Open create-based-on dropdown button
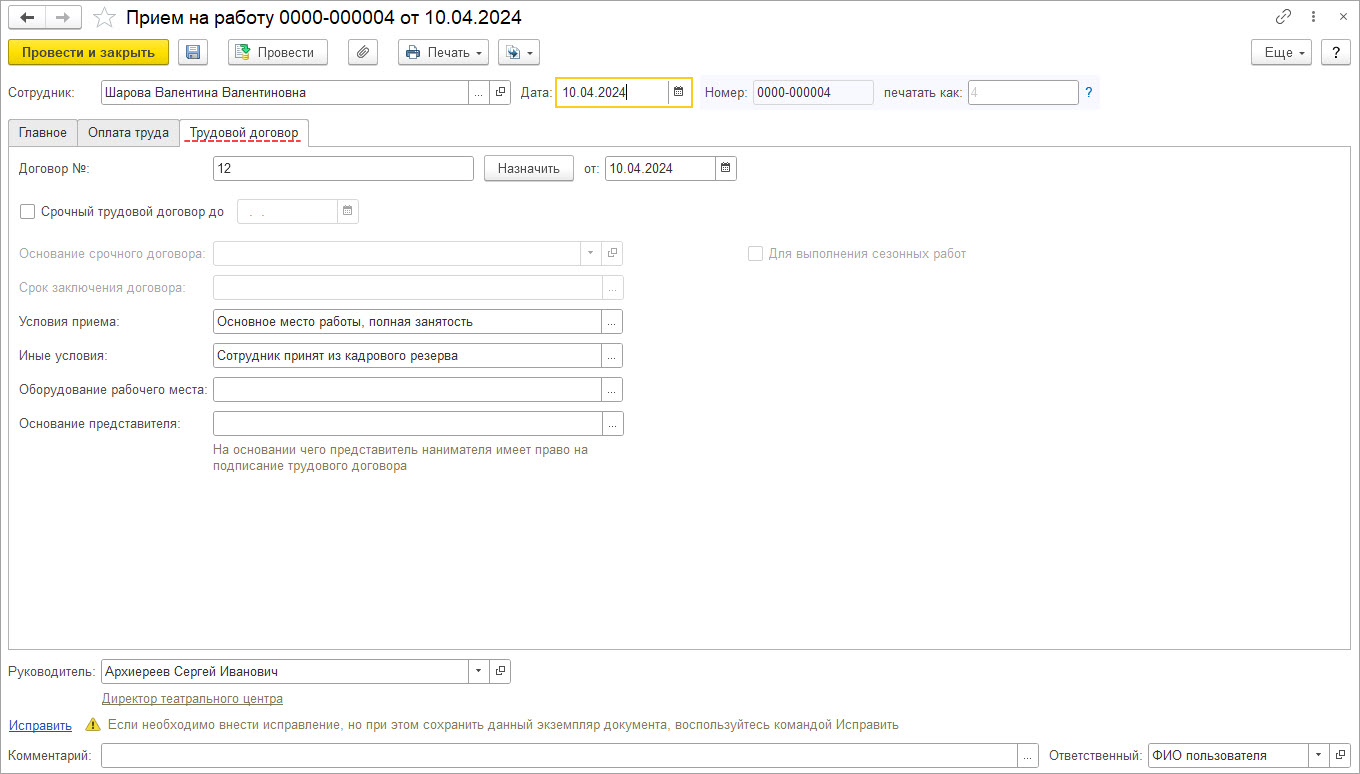Screen dimensions: 1360x774 519,53
